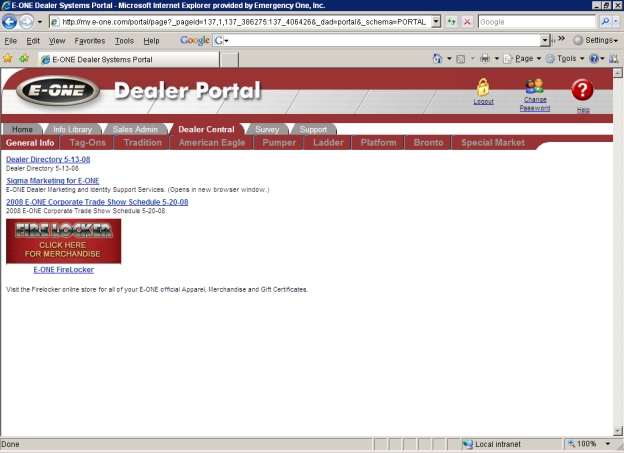624x453 pixels.
Task: Click the E-ONE oval logo
Action: coord(58,90)
